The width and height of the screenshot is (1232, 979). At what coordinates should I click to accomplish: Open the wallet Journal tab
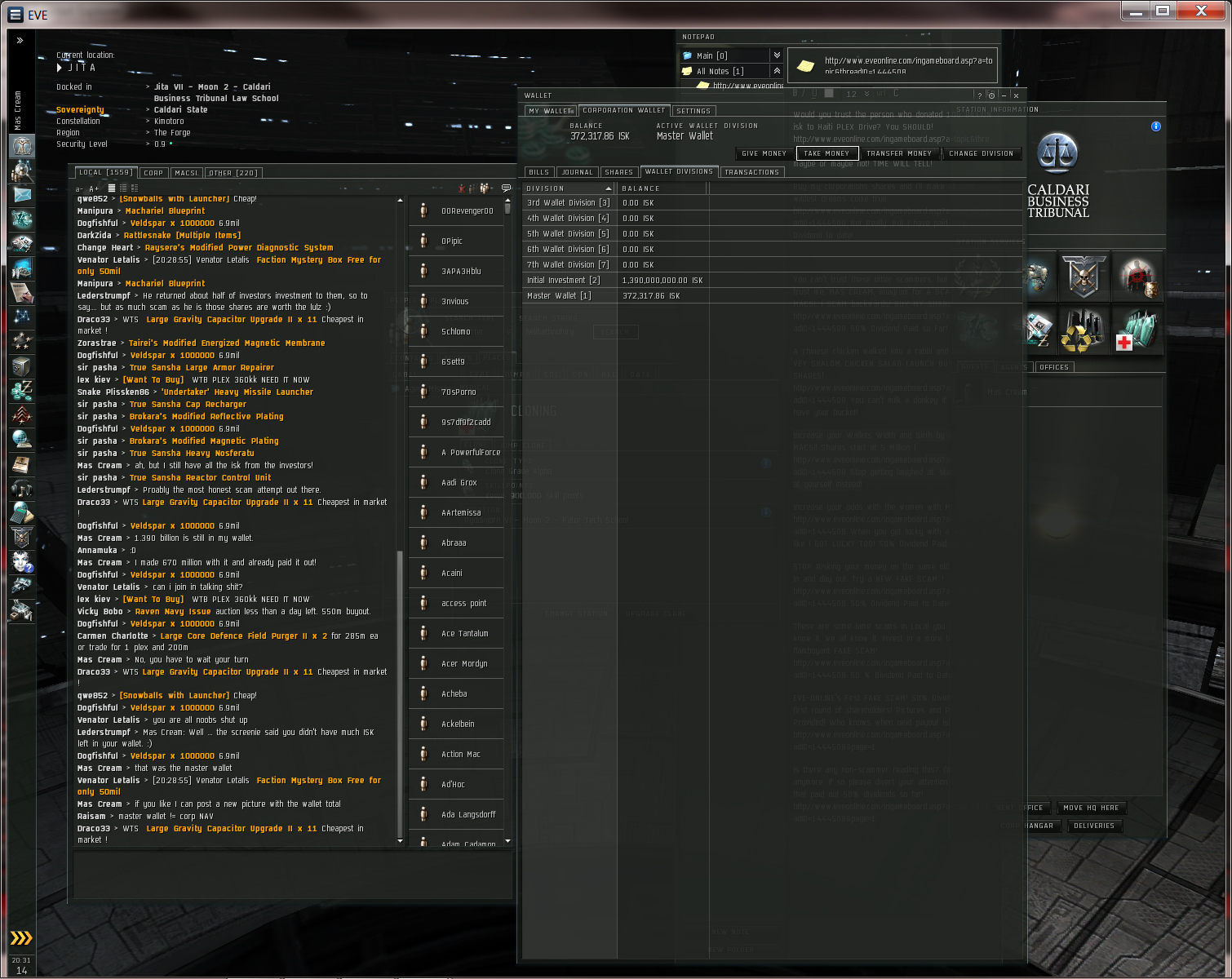(x=578, y=172)
